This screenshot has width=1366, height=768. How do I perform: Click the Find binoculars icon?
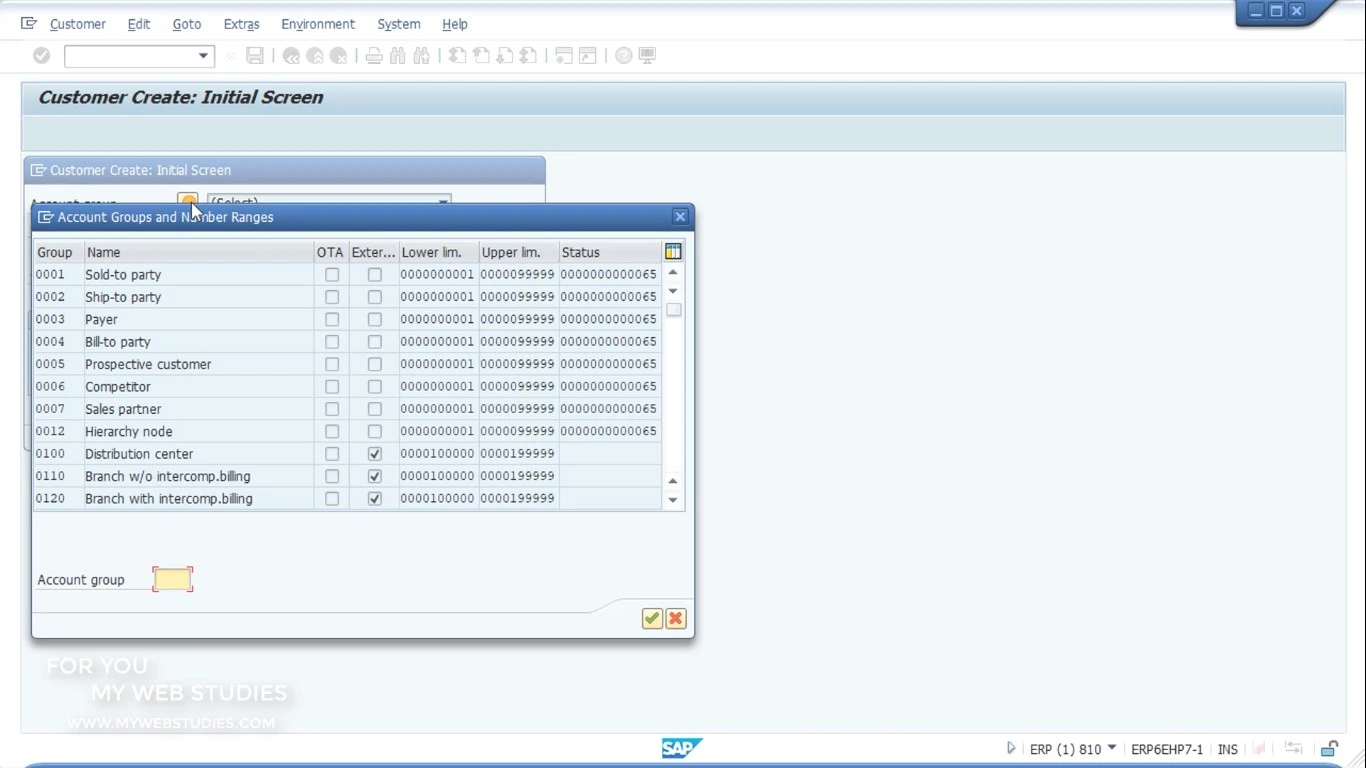coord(398,56)
